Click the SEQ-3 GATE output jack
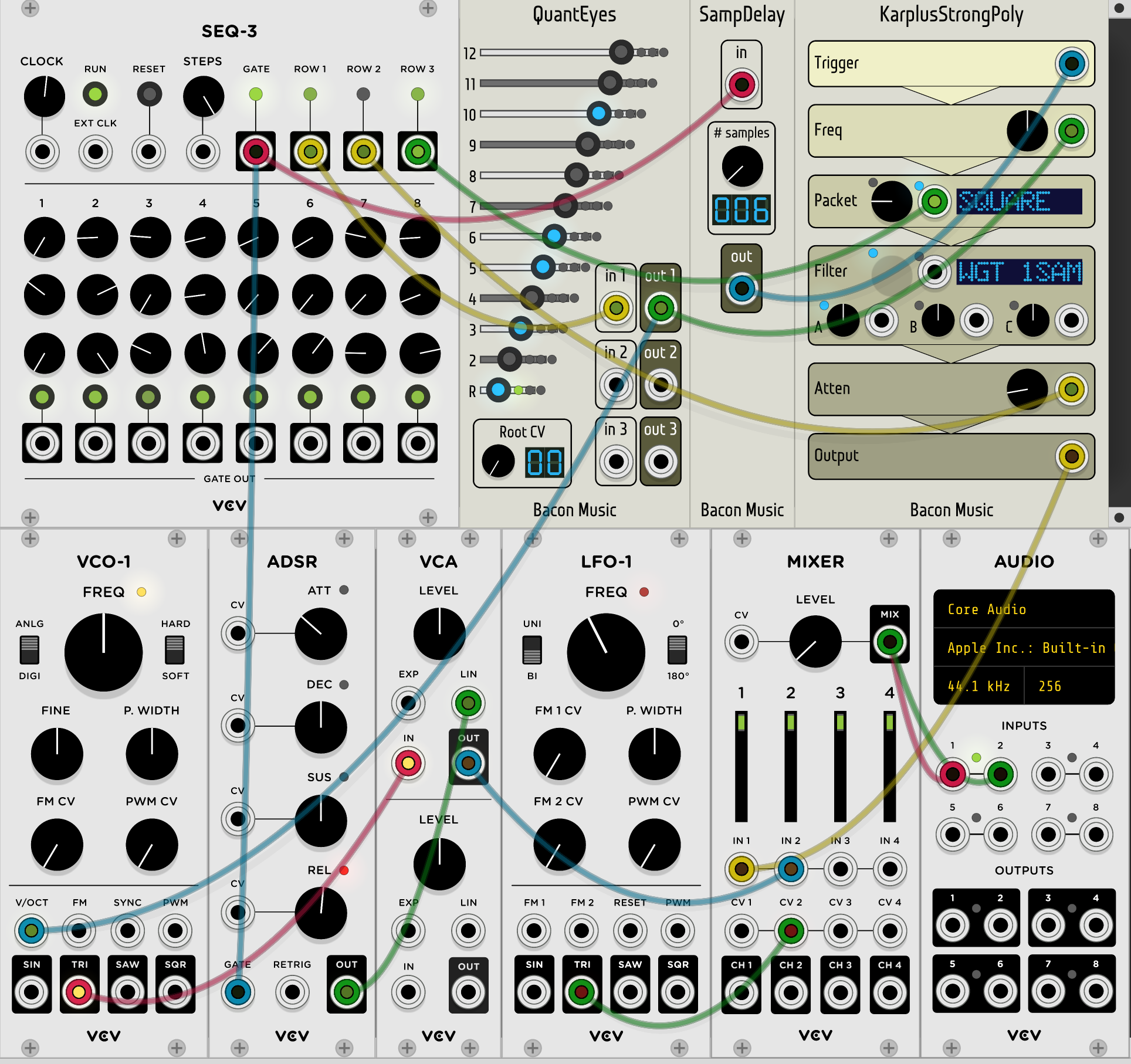This screenshot has height=1064, width=1131. click(x=256, y=152)
